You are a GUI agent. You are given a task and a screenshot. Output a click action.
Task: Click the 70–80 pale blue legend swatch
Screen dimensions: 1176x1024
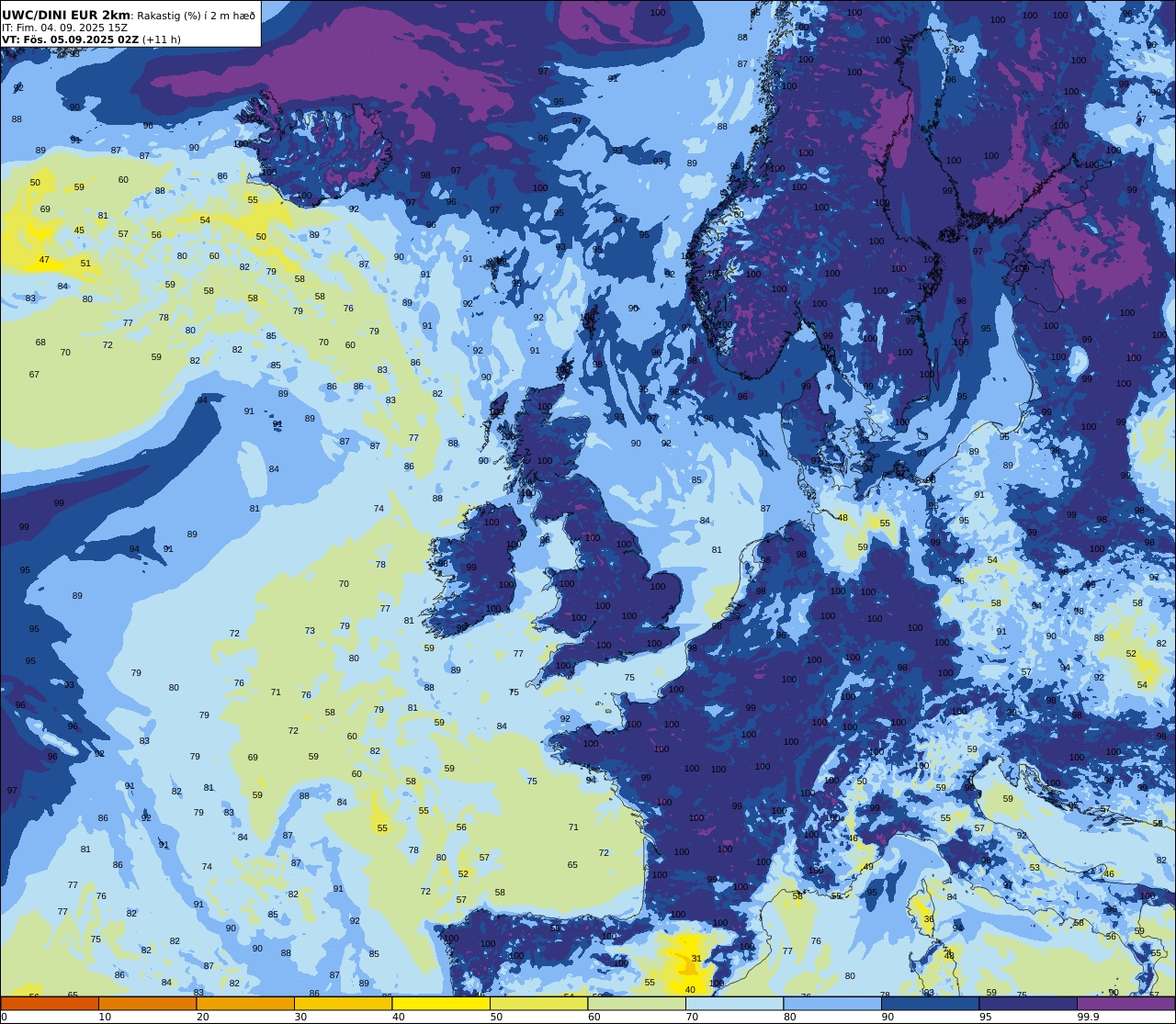(734, 1004)
